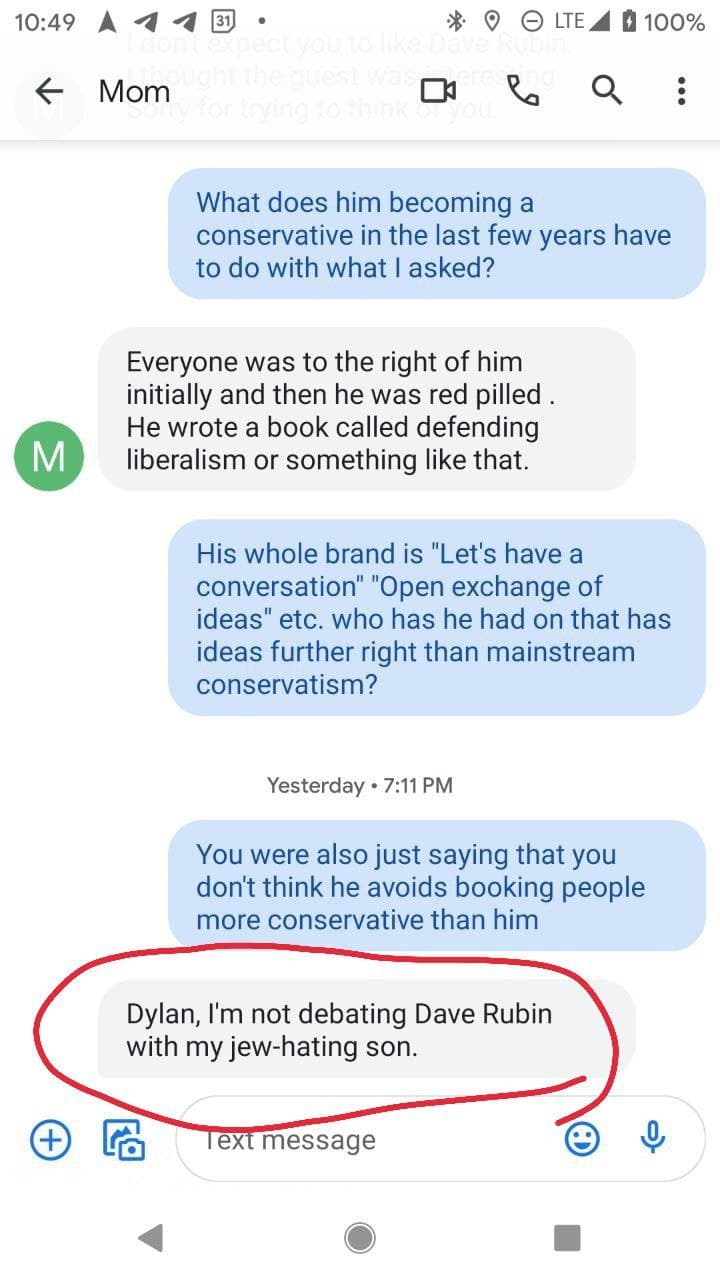Tap the "His whole brand is" message
The image size is (720, 1280).
(437, 617)
